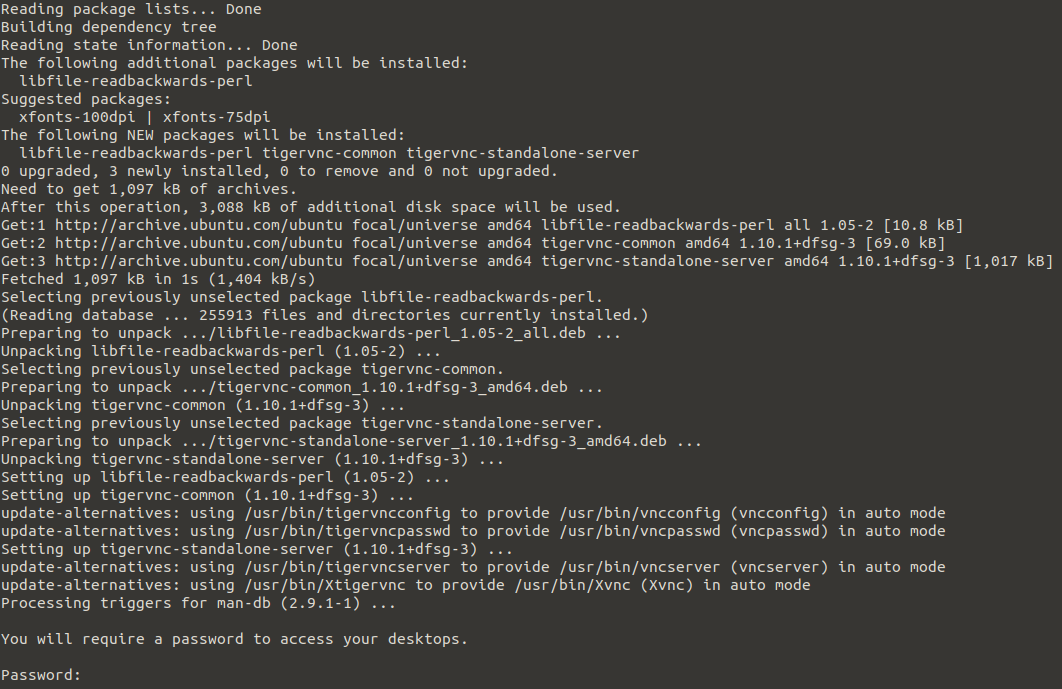Click 'xfonts-100dpi' in suggested packages
This screenshot has height=689, width=1062.
[x=77, y=117]
